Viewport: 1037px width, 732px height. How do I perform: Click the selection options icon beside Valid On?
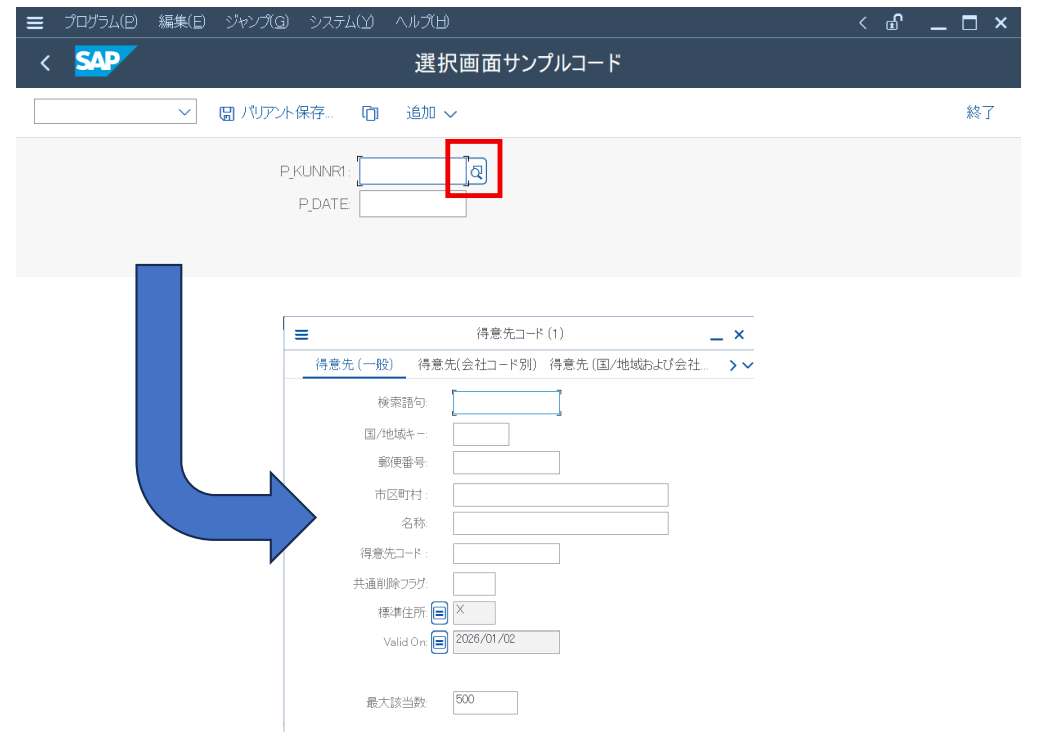[x=439, y=642]
